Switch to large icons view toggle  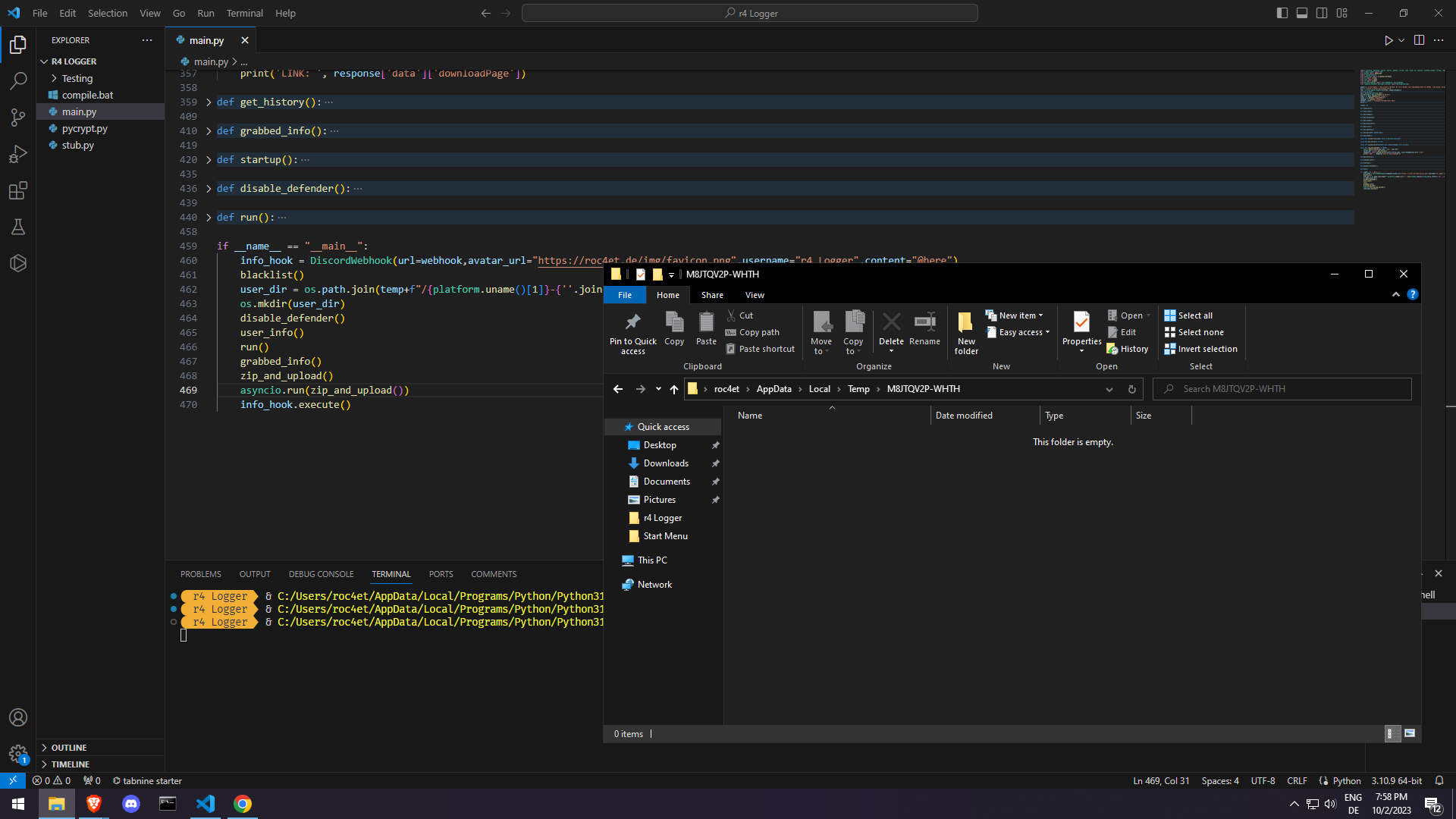pyautogui.click(x=1410, y=733)
